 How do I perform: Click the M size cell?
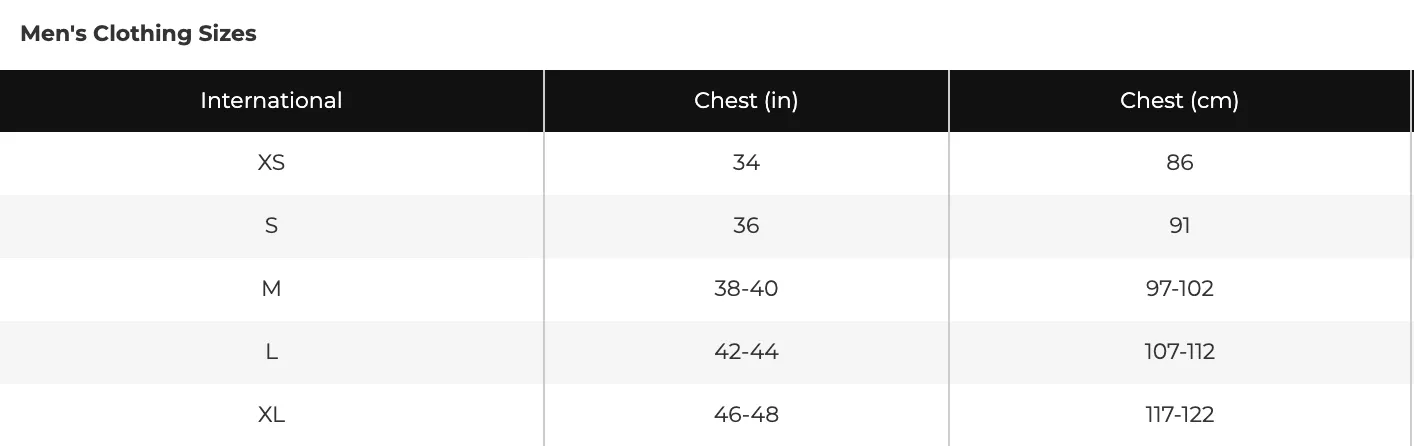(x=271, y=289)
